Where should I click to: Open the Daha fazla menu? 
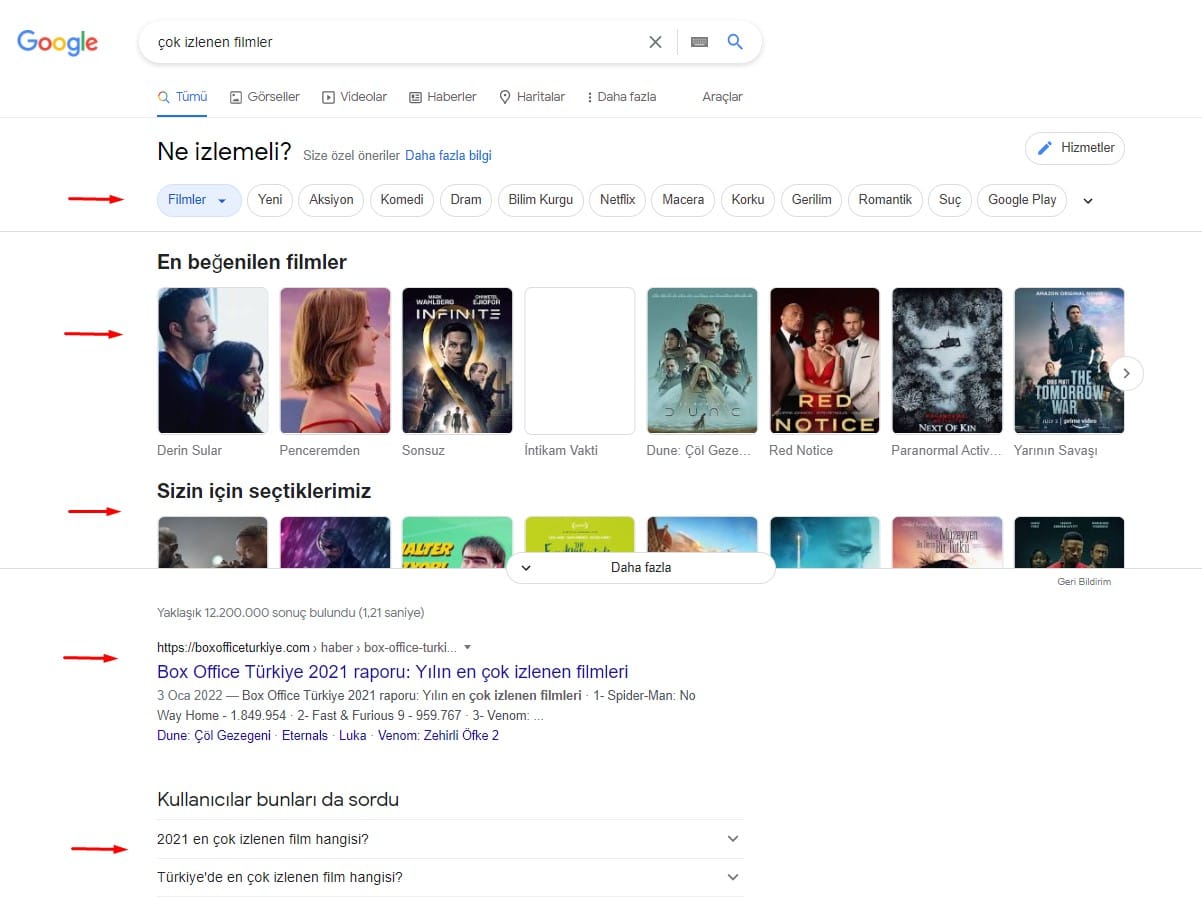(622, 97)
